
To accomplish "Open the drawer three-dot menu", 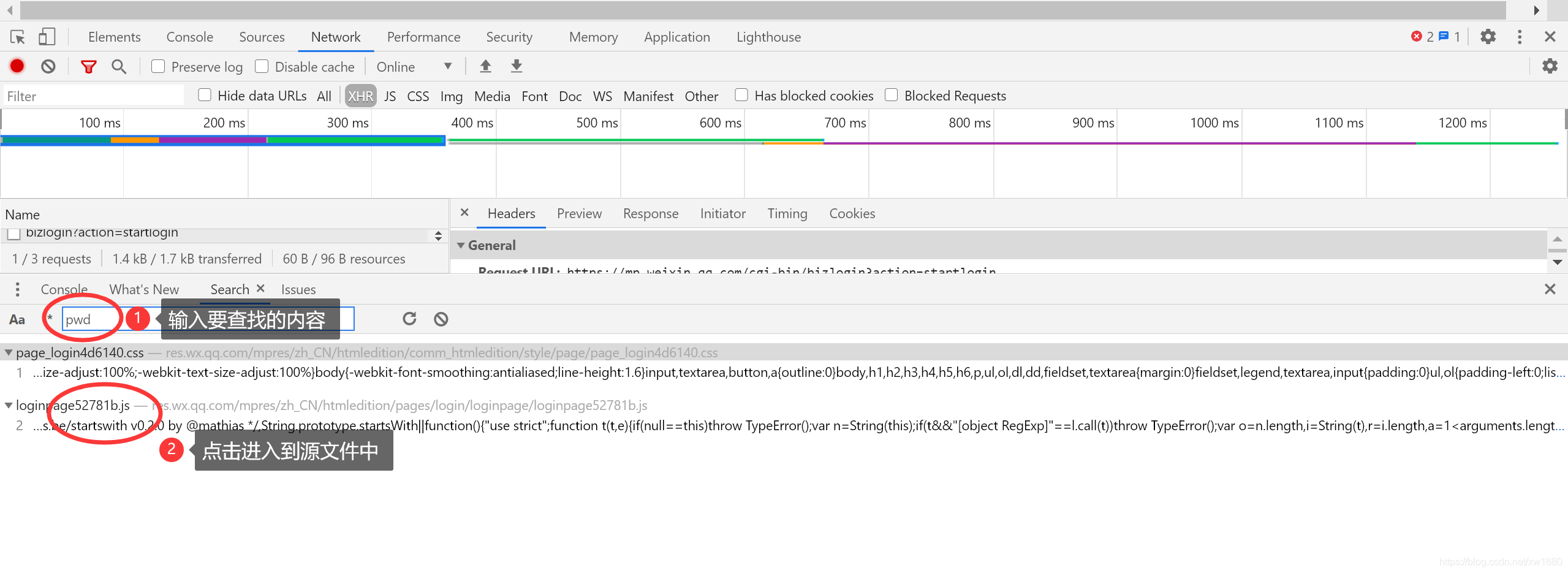I will click(17, 289).
